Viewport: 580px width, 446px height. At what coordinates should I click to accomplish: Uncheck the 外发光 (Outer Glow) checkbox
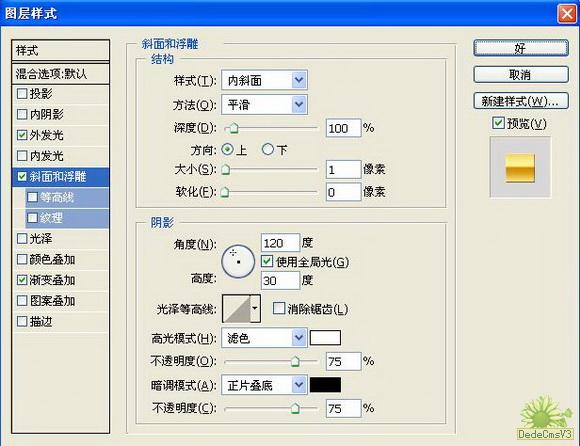coord(22,135)
